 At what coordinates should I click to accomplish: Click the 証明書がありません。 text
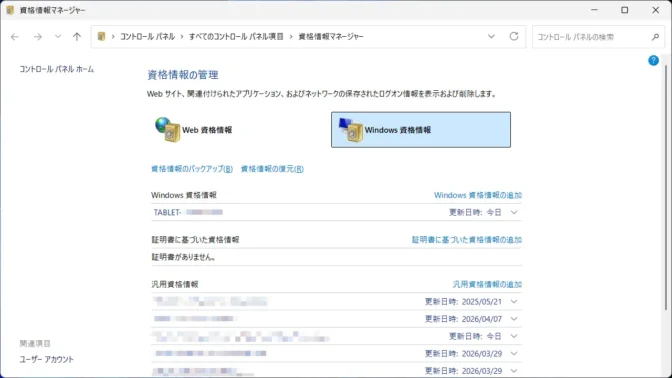click(x=184, y=257)
